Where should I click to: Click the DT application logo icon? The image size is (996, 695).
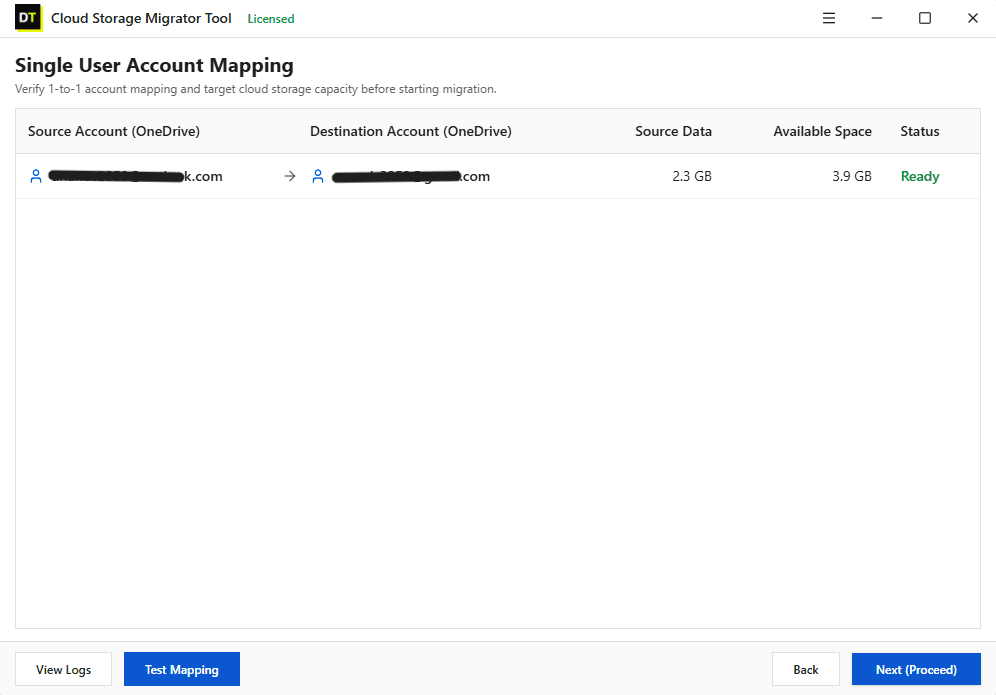tap(29, 18)
